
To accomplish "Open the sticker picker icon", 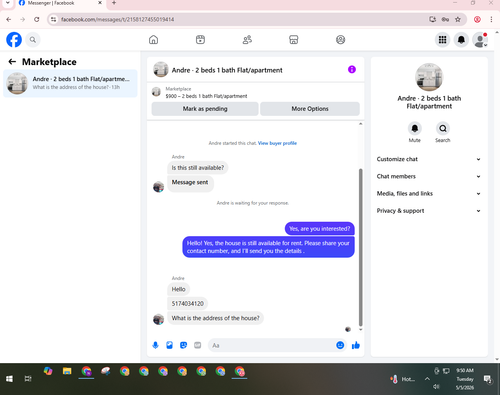I will pyautogui.click(x=183, y=345).
